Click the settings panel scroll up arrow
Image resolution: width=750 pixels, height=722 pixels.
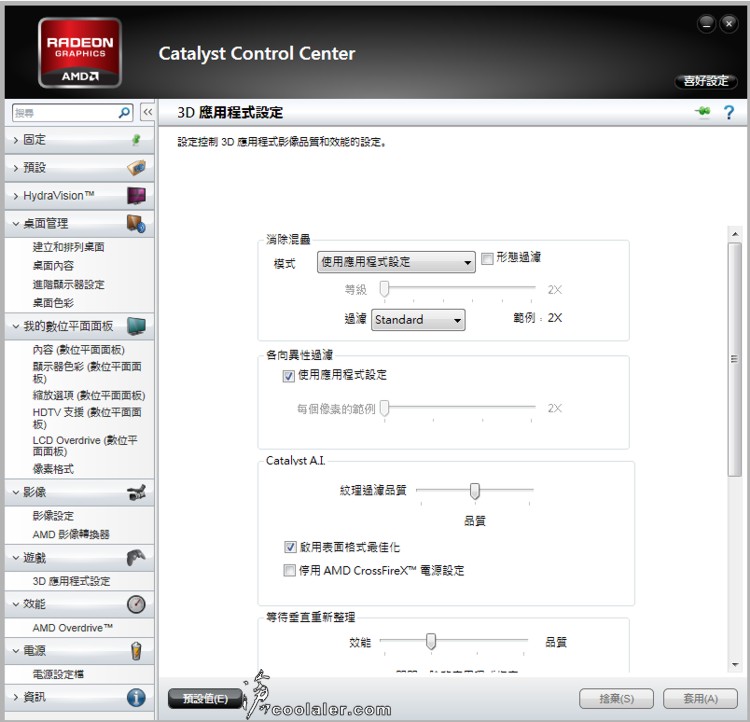point(735,234)
